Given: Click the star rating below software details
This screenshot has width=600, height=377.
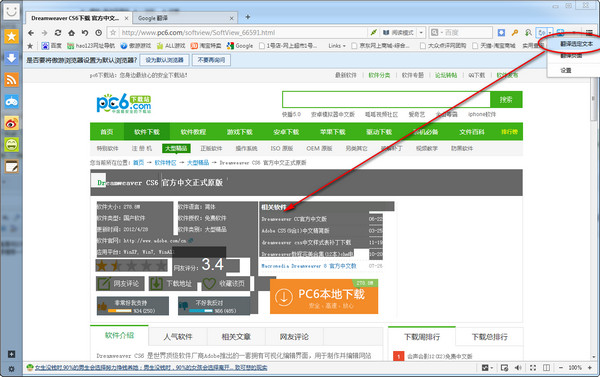Looking at the screenshot, I should click(x=131, y=265).
